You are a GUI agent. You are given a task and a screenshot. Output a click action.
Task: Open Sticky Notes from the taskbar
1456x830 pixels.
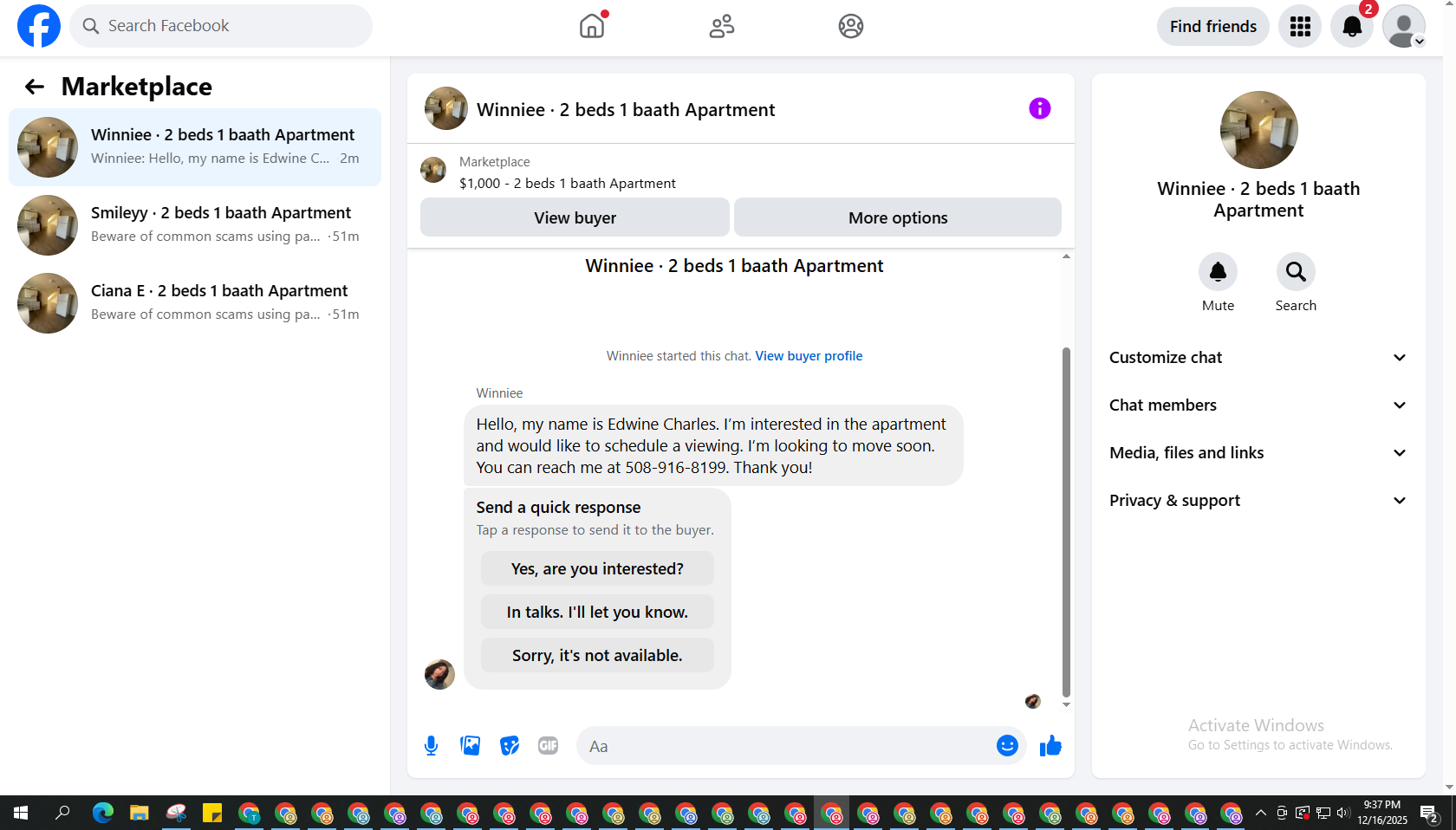click(212, 813)
